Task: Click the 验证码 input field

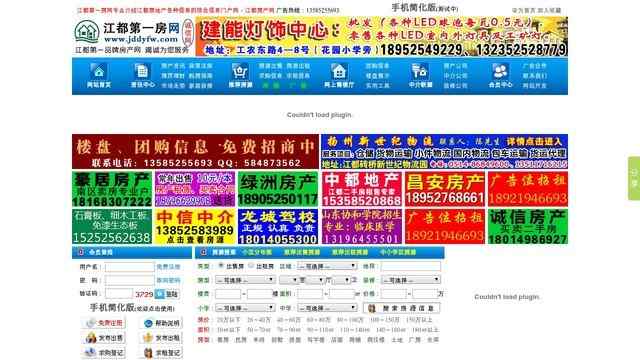Action: pos(119,293)
